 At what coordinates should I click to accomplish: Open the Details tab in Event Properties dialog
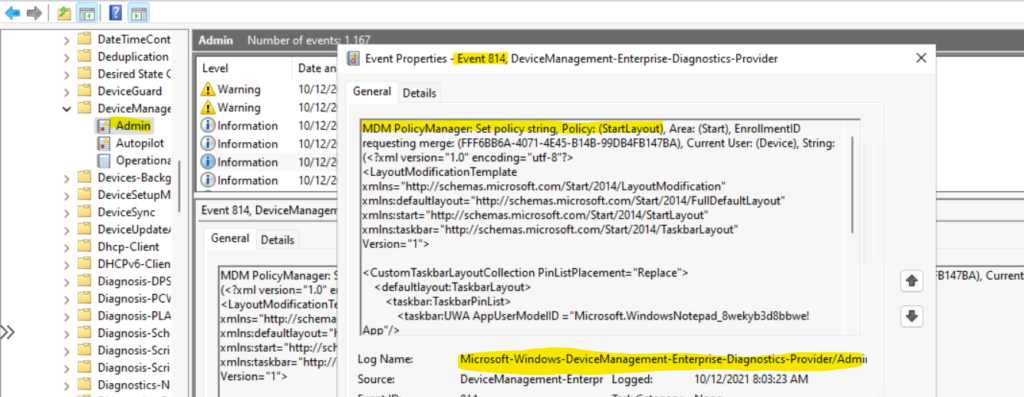point(419,93)
